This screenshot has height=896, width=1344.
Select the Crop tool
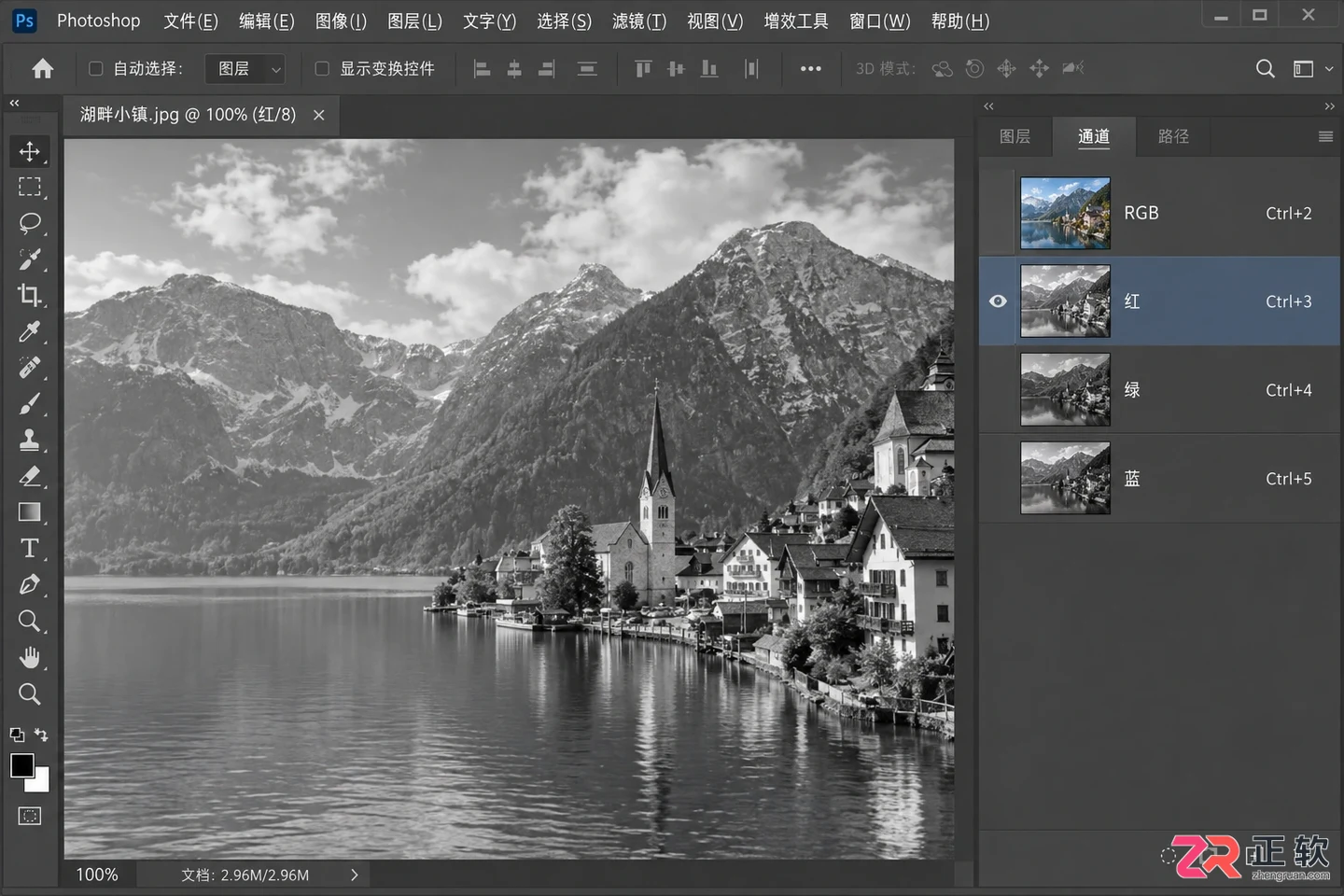[x=29, y=296]
